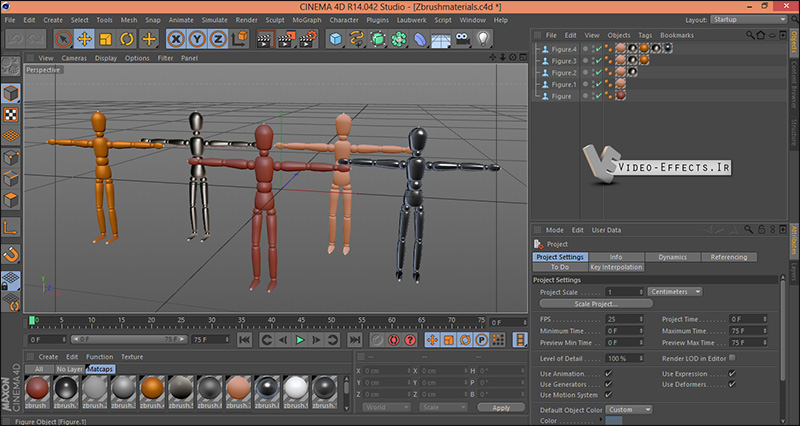Image resolution: width=800 pixels, height=426 pixels.
Task: Open the floor environment objects icon
Action: (441, 39)
